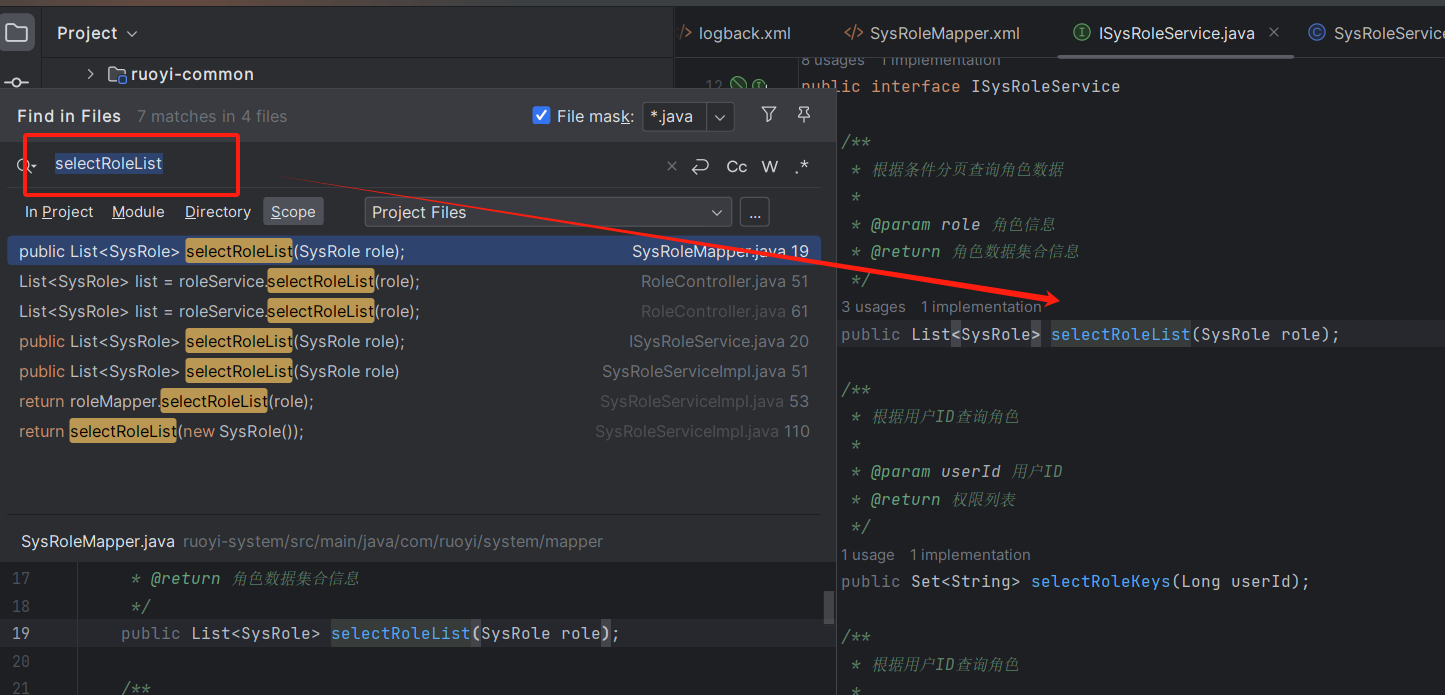
Task: Click the '3 usages' inlay hint
Action: (873, 307)
